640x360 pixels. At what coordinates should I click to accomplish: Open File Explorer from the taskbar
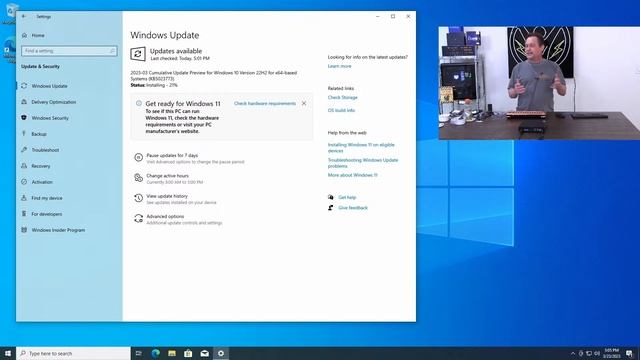point(172,353)
